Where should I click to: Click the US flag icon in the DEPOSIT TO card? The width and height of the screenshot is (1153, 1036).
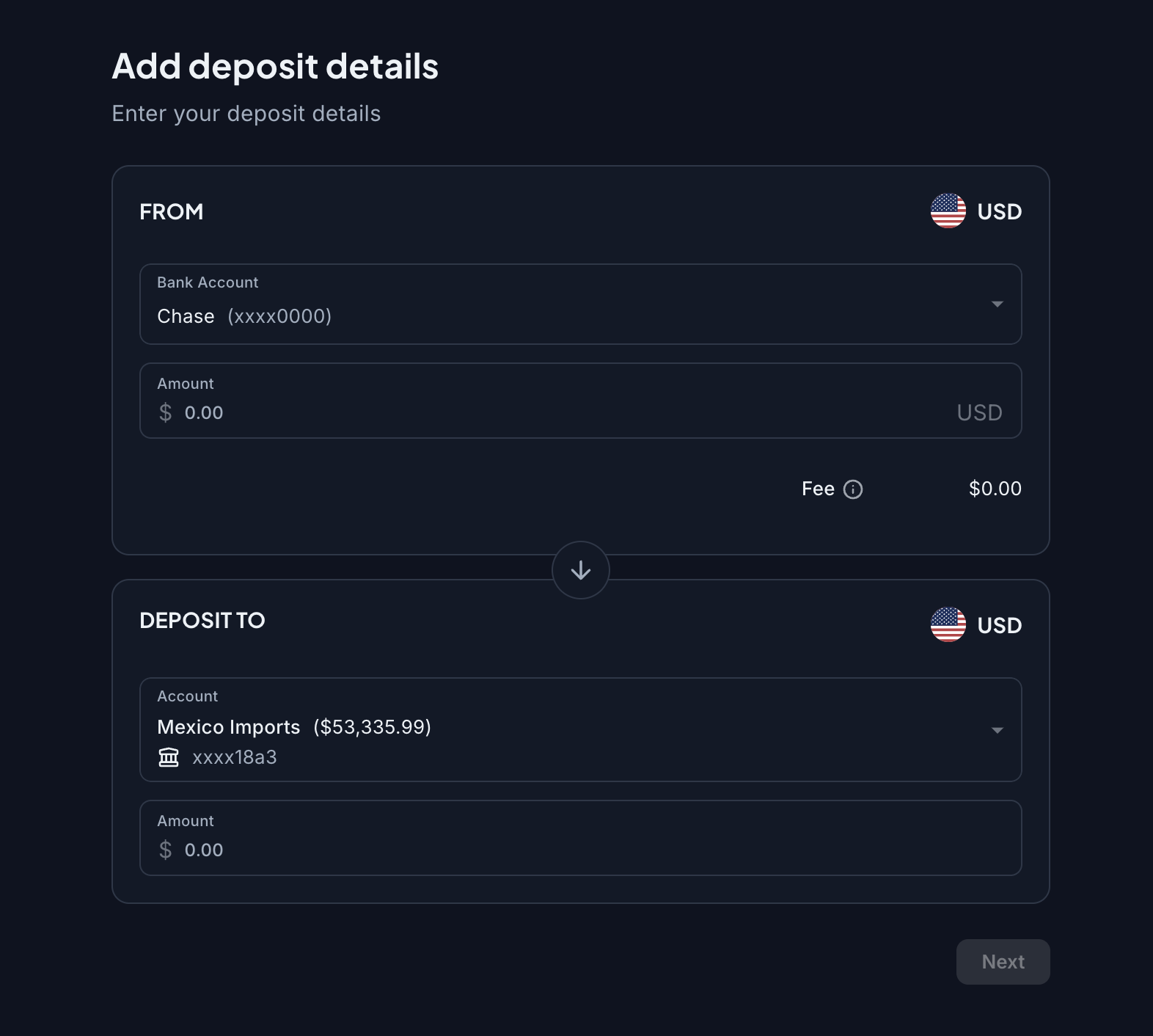[948, 625]
